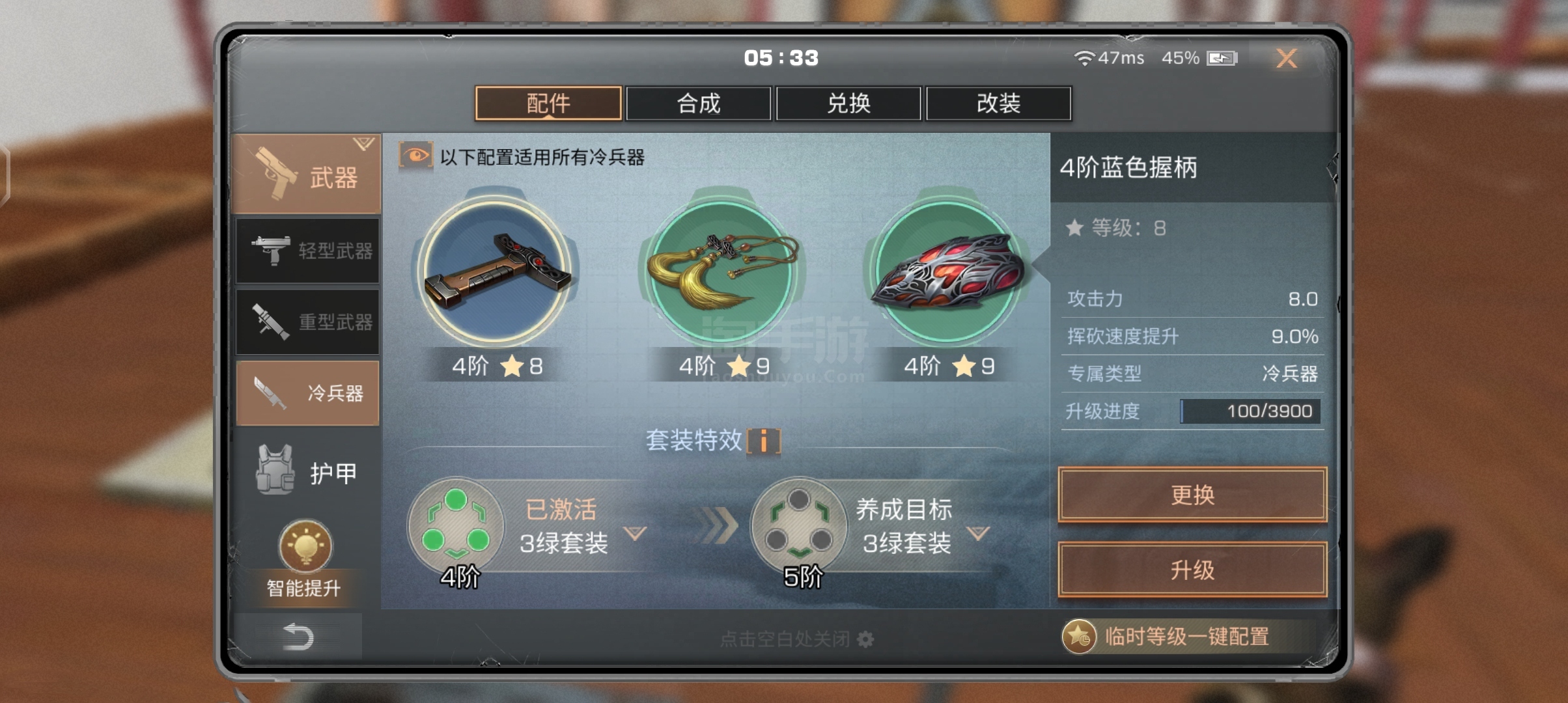The height and width of the screenshot is (703, 1568).
Task: Select the red armored blade attachment
Action: point(946,270)
